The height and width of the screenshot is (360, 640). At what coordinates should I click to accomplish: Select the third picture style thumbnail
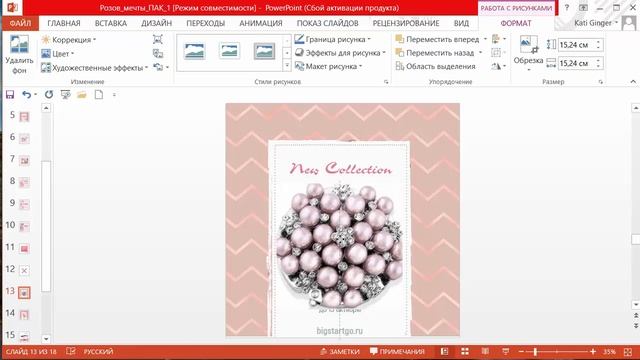(264, 51)
